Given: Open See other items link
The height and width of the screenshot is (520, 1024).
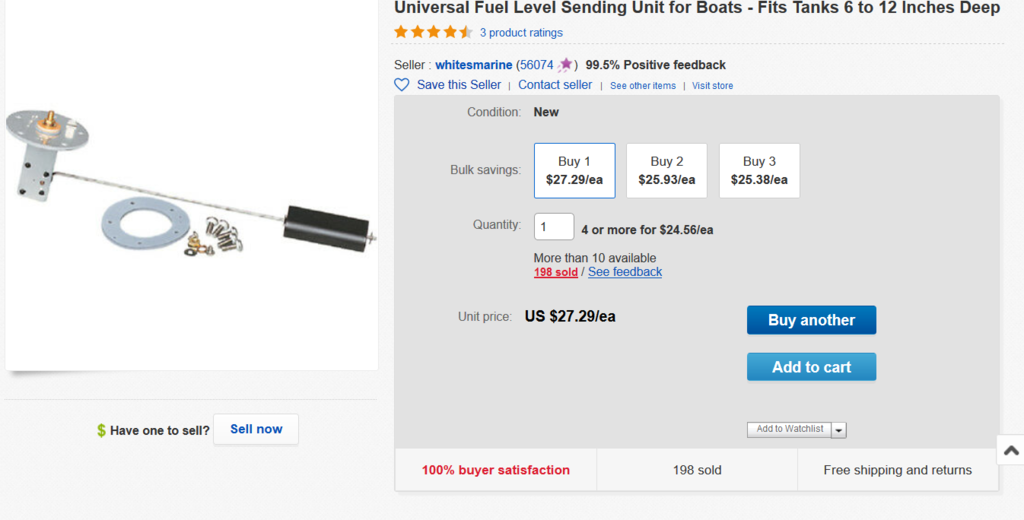Looking at the screenshot, I should pos(643,86).
